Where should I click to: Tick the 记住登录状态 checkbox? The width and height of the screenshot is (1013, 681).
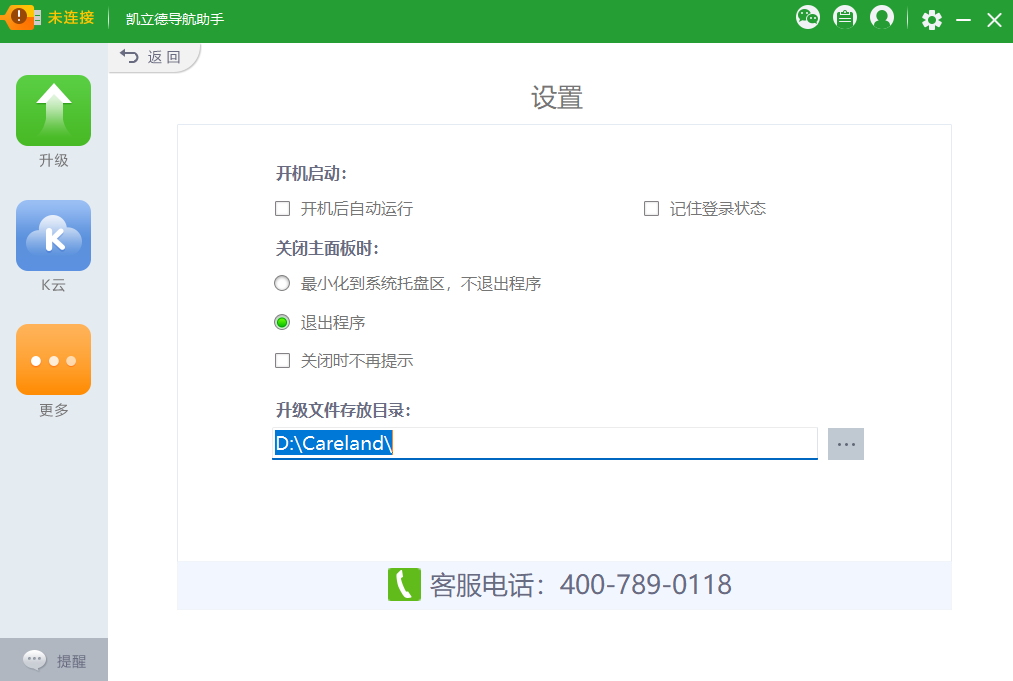tap(651, 209)
